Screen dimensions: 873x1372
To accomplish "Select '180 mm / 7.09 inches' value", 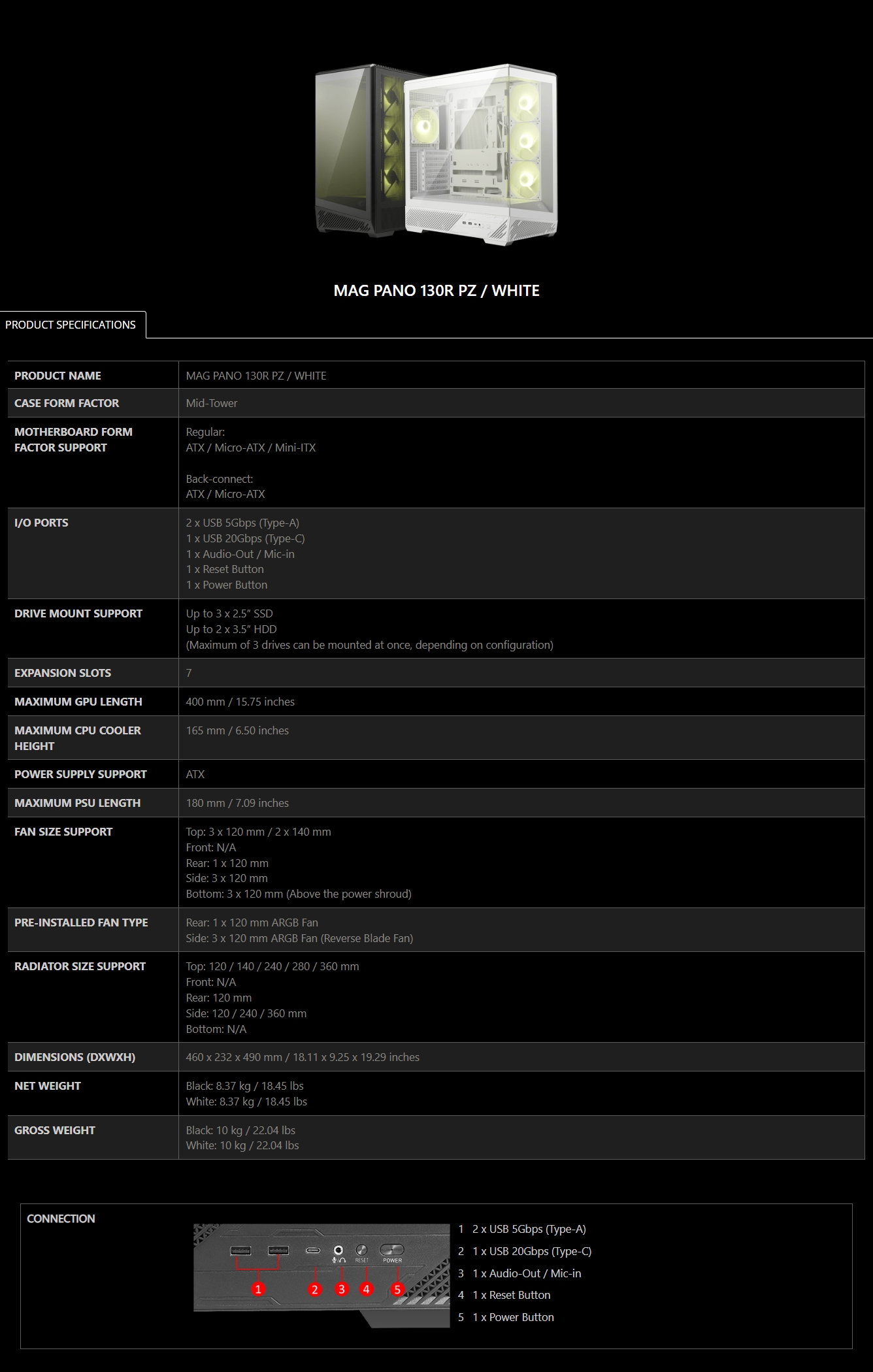I will (x=237, y=803).
